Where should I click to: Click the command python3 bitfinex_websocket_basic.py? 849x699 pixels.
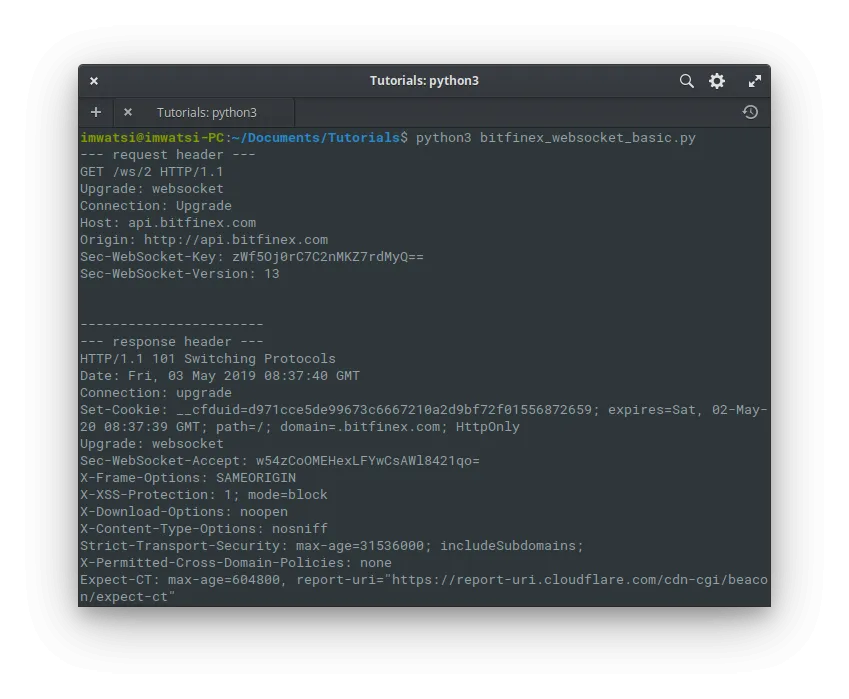[556, 138]
